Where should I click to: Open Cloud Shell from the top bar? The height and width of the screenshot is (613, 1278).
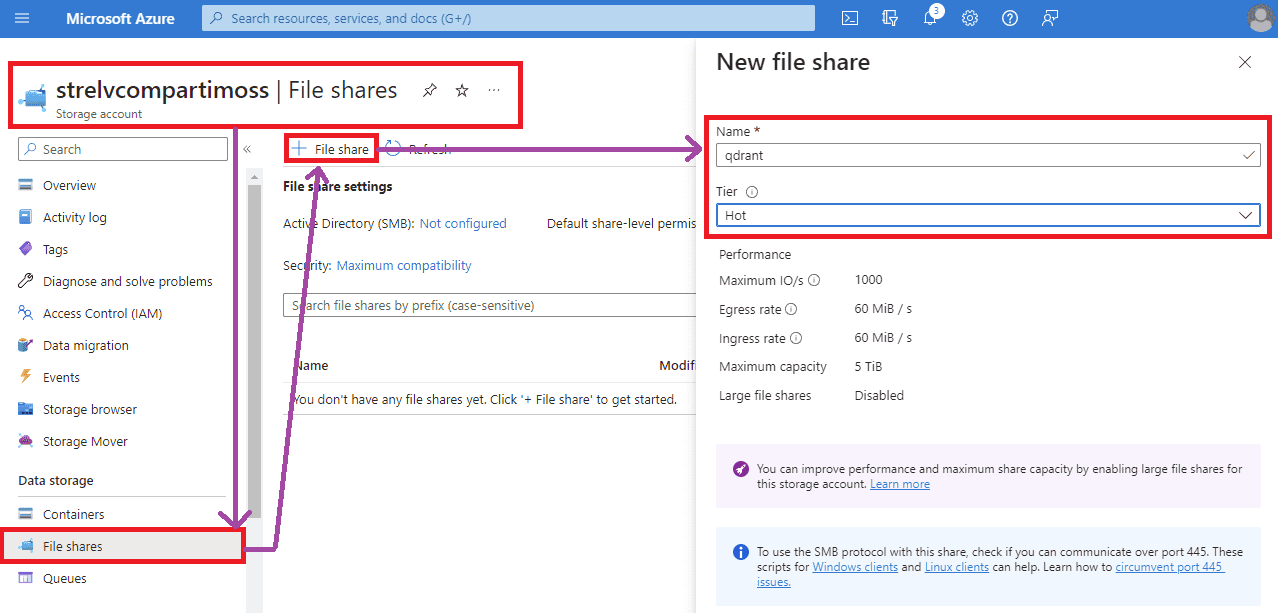pos(849,18)
